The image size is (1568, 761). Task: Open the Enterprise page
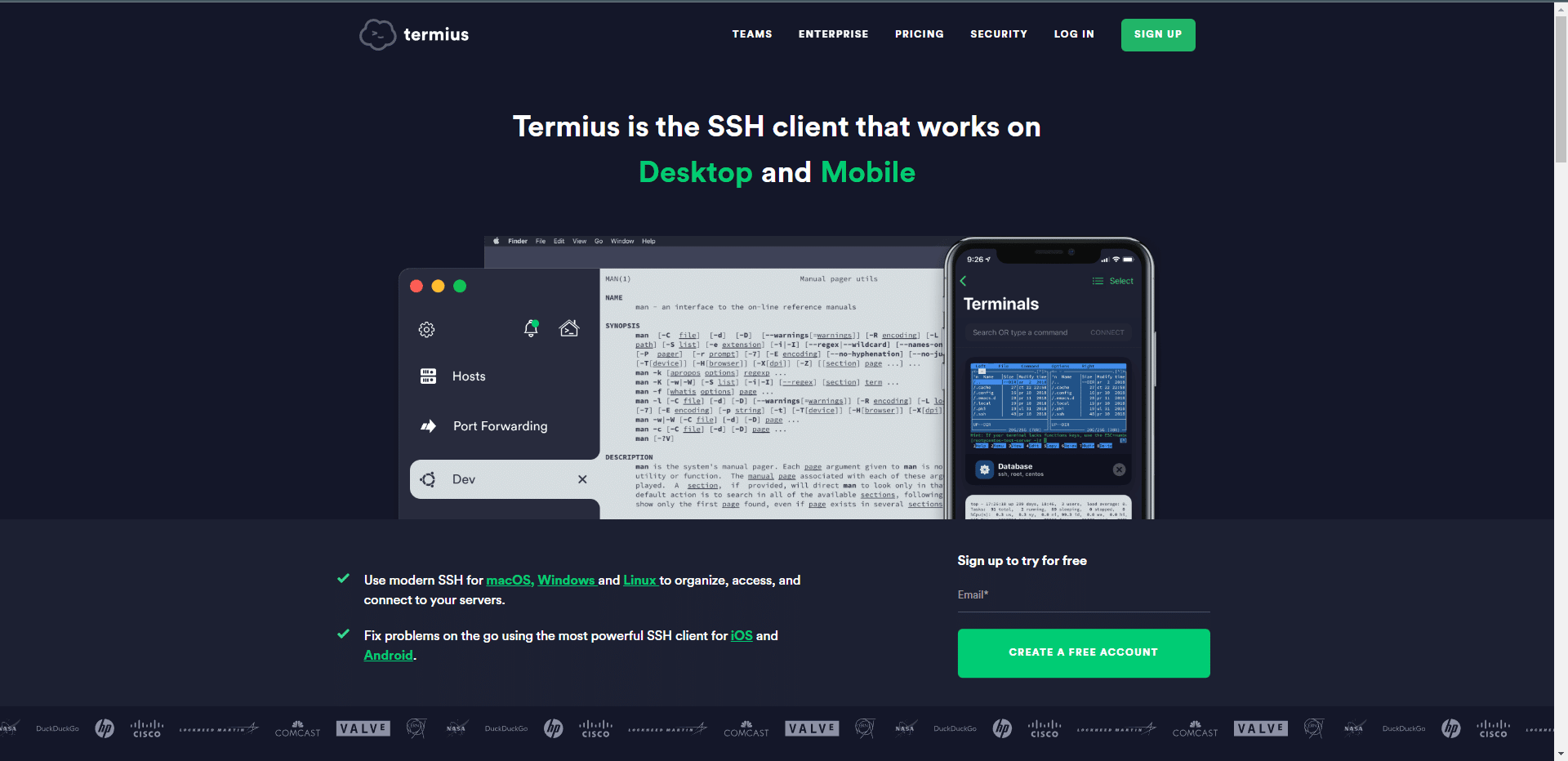click(833, 34)
